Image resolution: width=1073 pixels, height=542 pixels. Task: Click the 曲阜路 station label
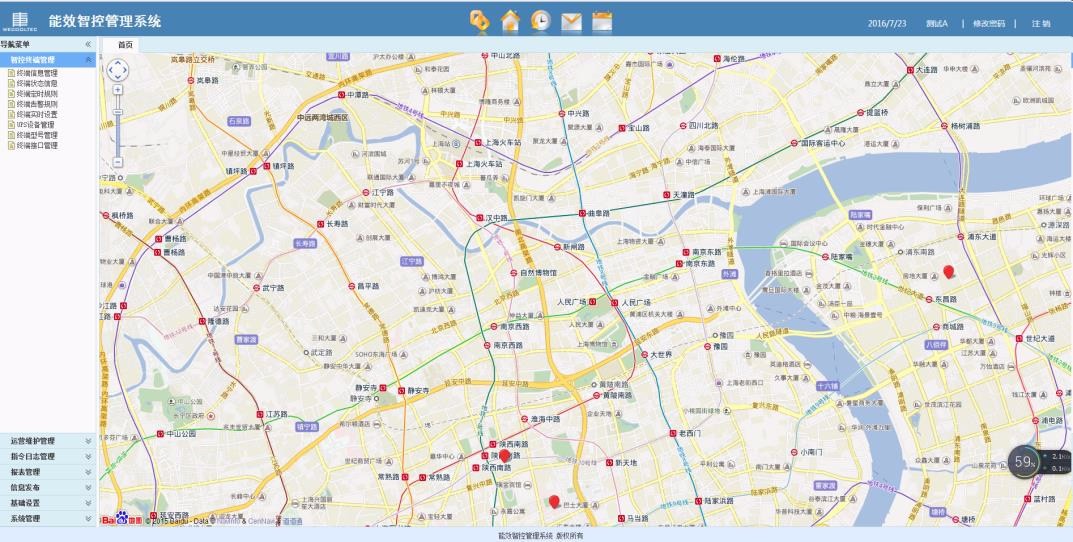point(599,214)
